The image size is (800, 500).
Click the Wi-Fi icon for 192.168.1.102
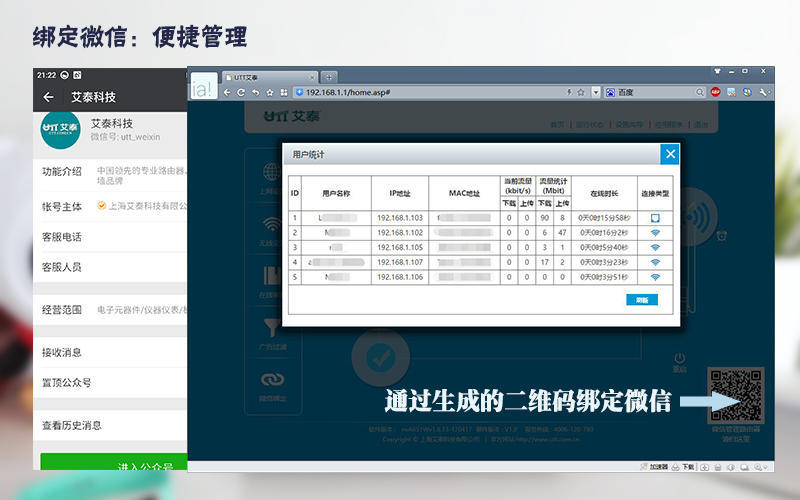[x=656, y=232]
